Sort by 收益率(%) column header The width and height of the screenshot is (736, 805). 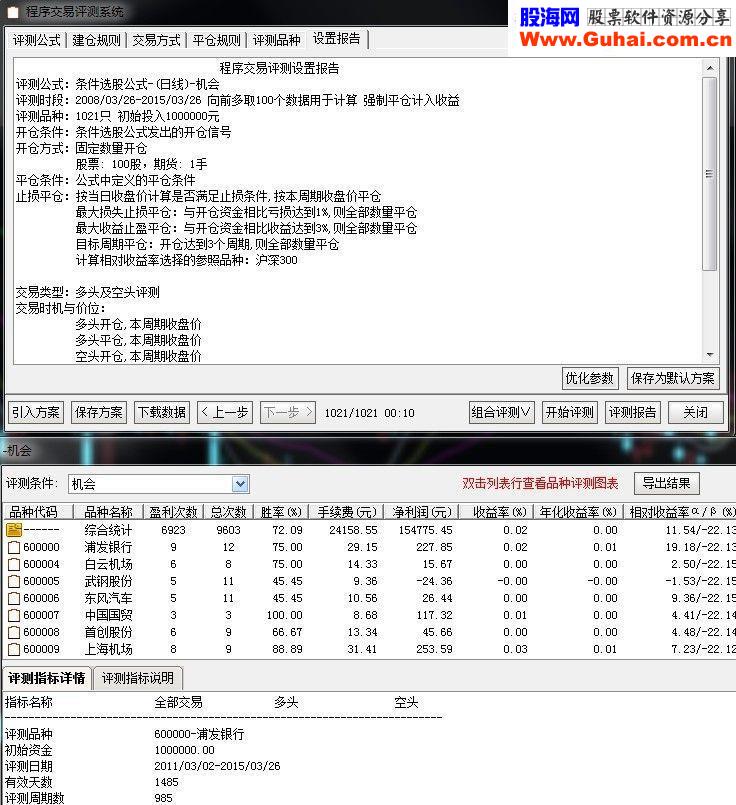[496, 512]
